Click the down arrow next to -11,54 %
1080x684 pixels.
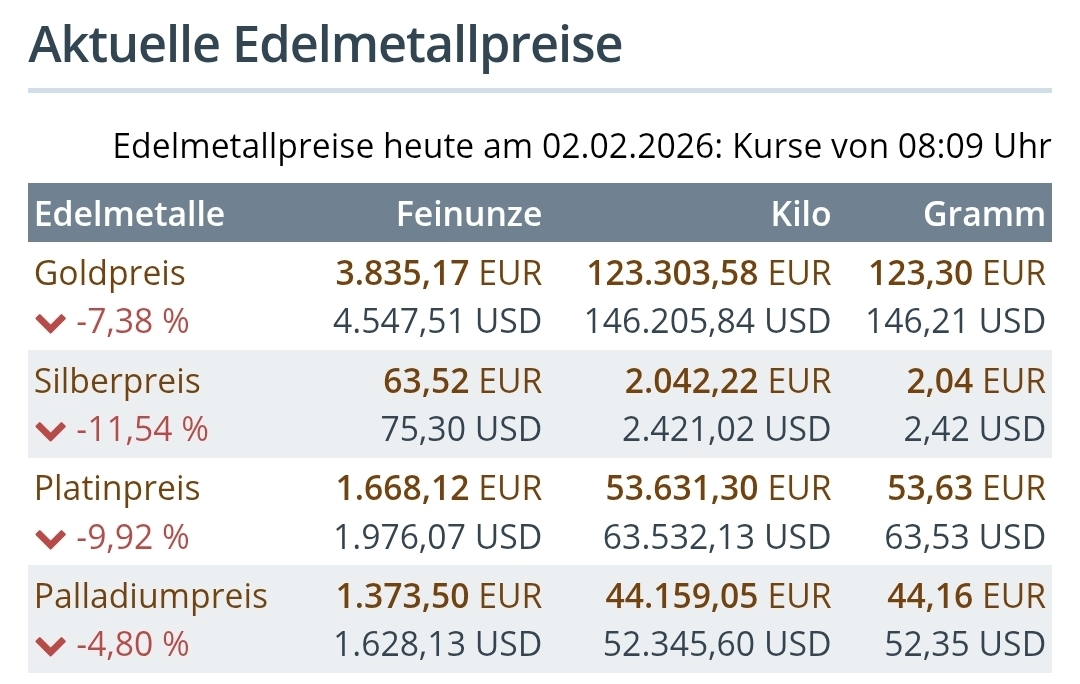point(50,431)
